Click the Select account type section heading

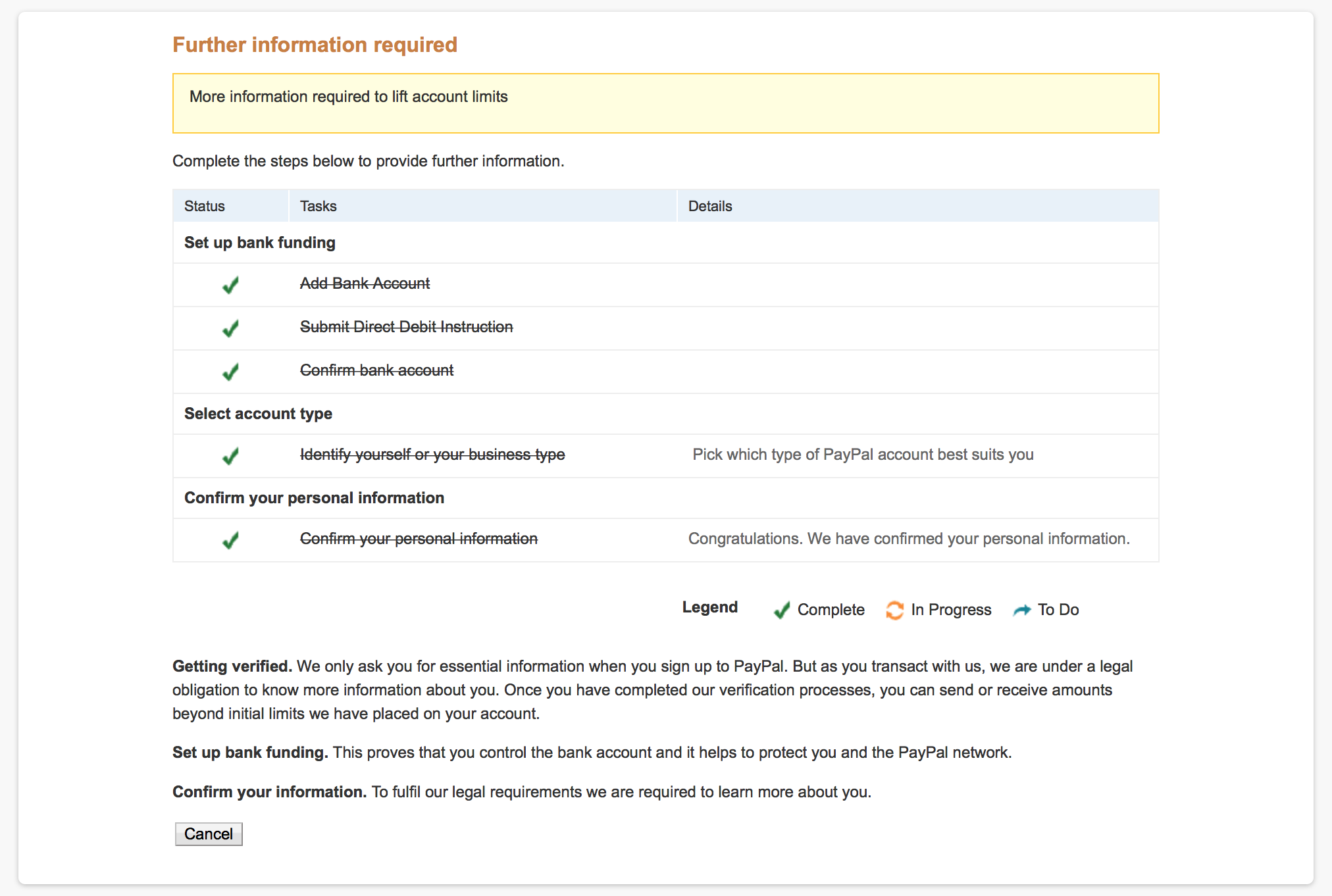tap(258, 414)
